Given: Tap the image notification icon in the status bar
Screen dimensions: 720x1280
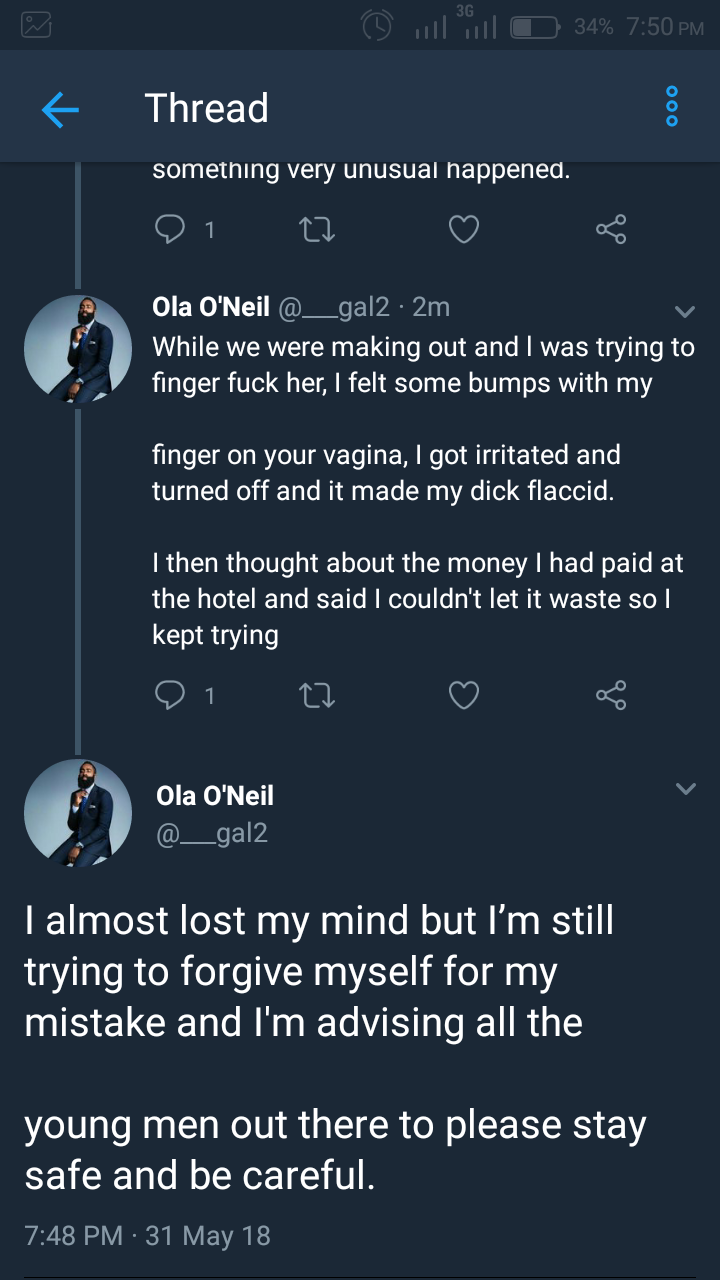Looking at the screenshot, I should coord(36,25).
